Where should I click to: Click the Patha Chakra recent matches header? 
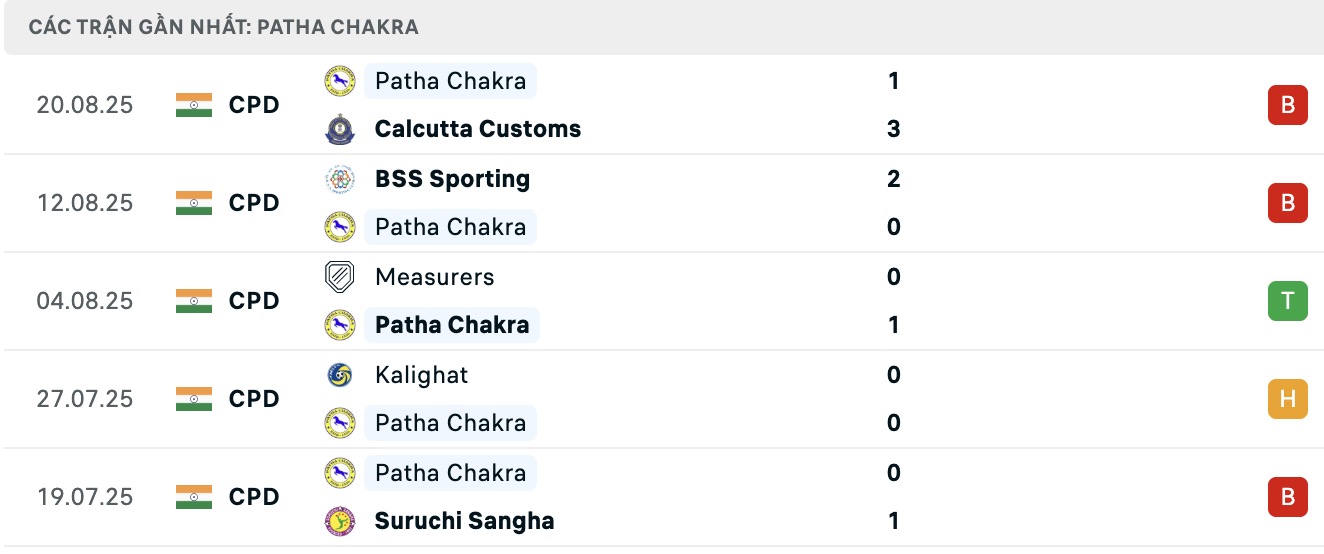224,27
